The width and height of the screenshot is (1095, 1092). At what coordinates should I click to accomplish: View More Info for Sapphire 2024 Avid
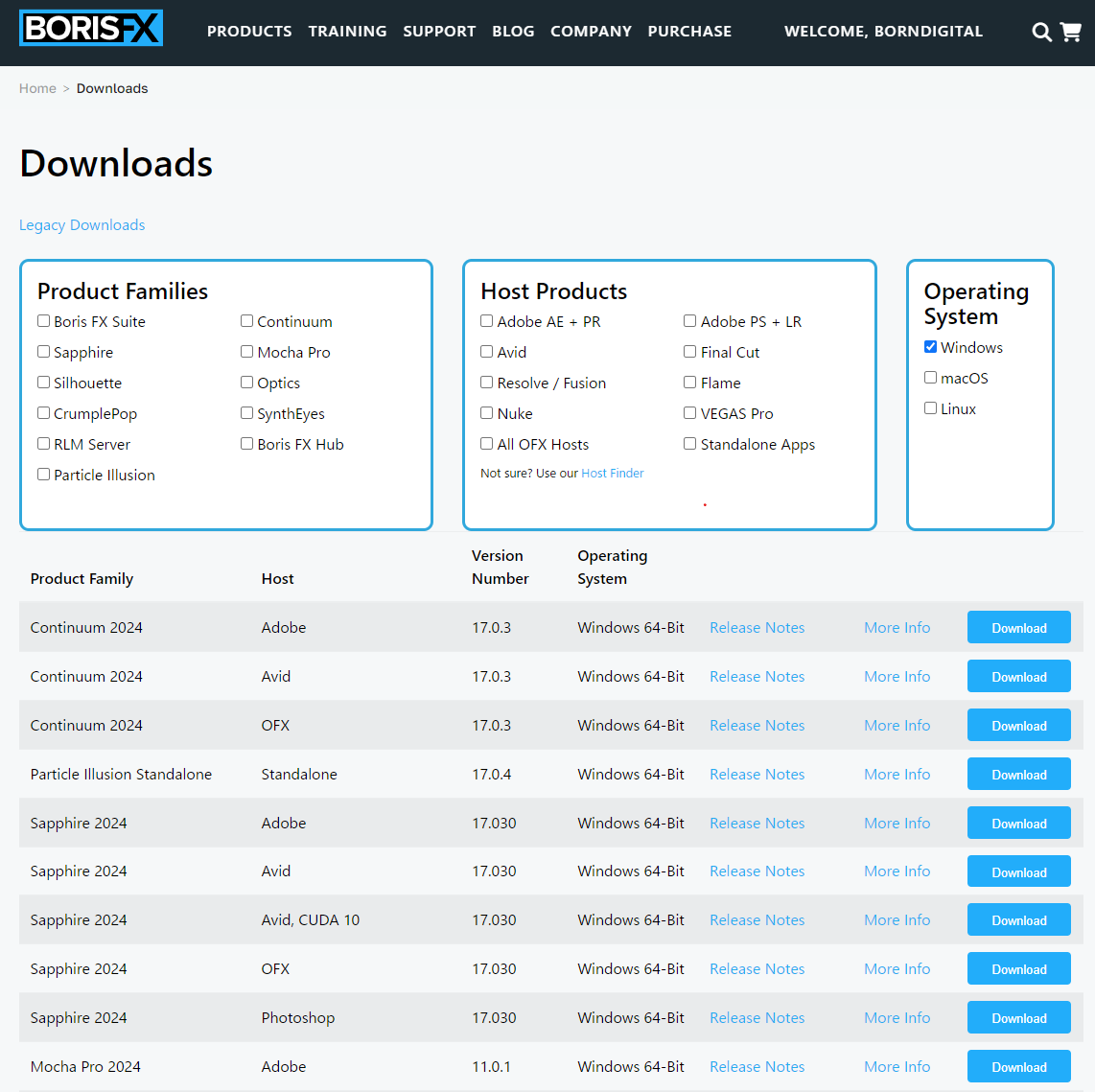[x=897, y=871]
